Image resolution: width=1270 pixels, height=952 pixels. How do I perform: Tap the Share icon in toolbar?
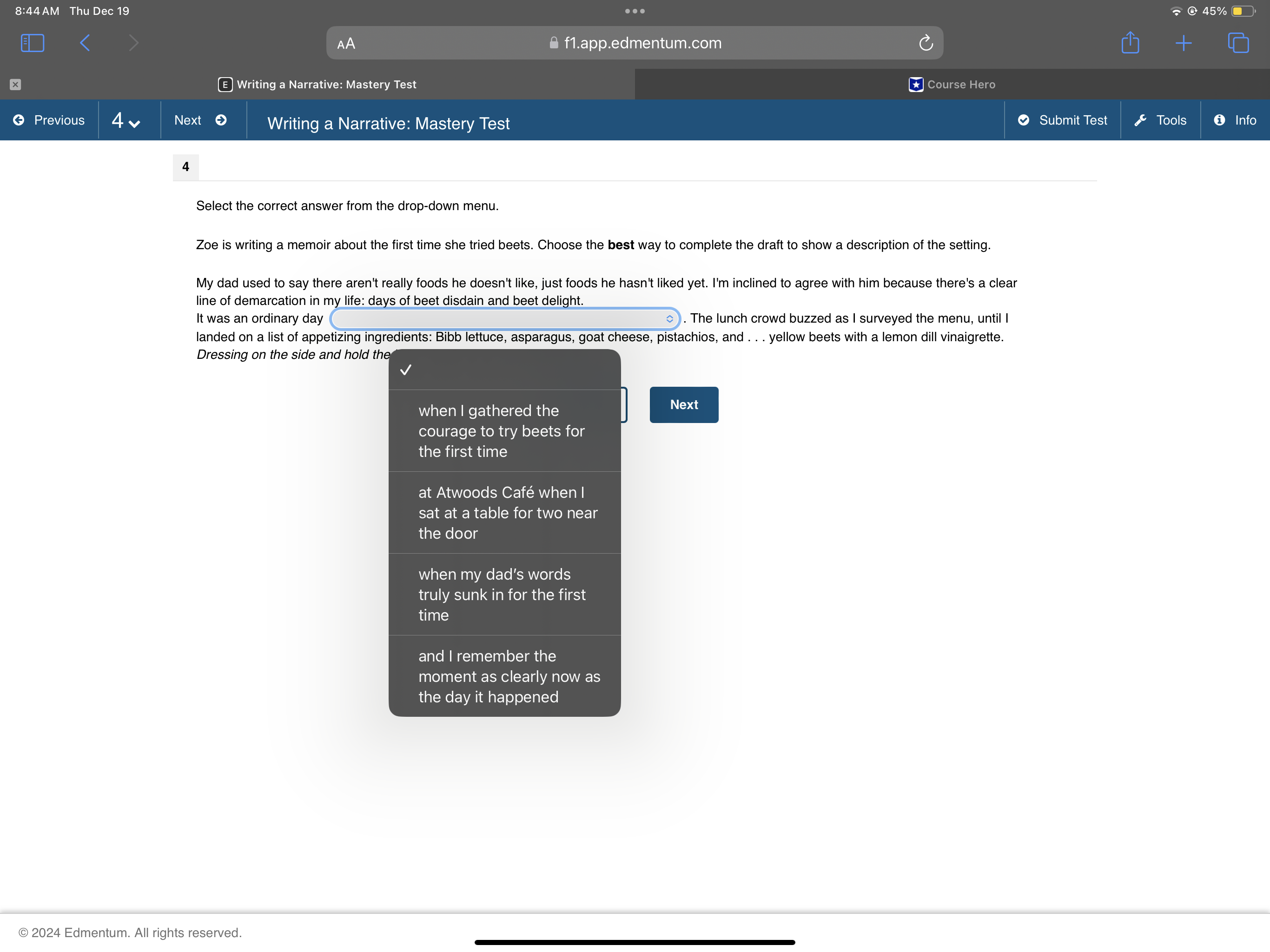click(x=1129, y=43)
